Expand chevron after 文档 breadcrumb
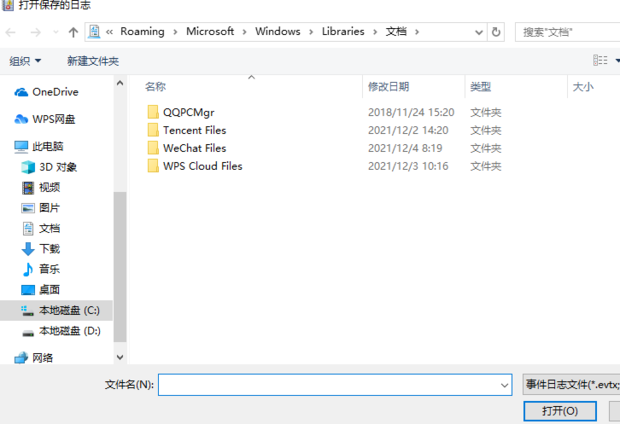Image resolution: width=620 pixels, height=424 pixels. pyautogui.click(x=417, y=32)
